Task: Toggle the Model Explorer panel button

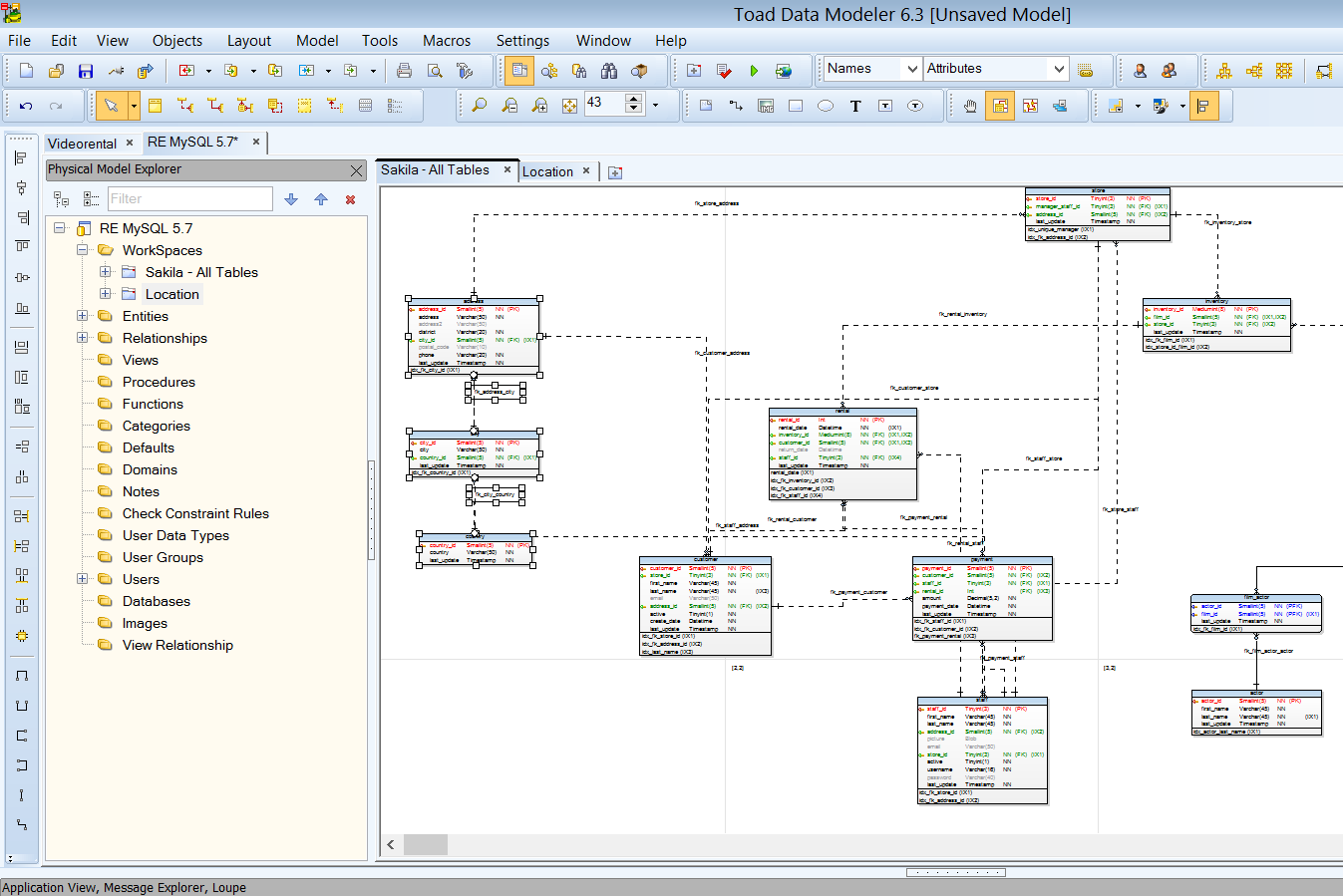Action: [518, 71]
